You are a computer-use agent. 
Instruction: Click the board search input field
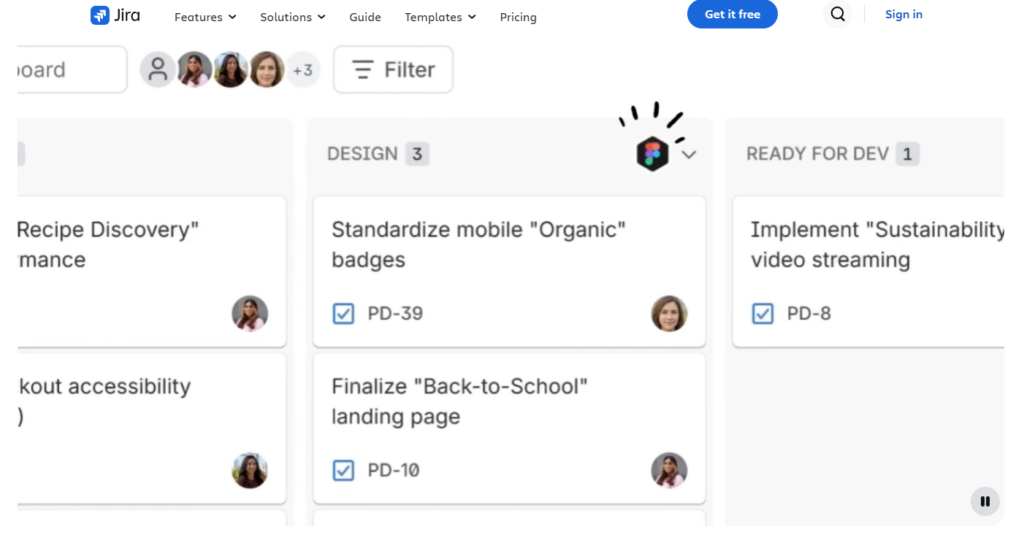(72, 69)
